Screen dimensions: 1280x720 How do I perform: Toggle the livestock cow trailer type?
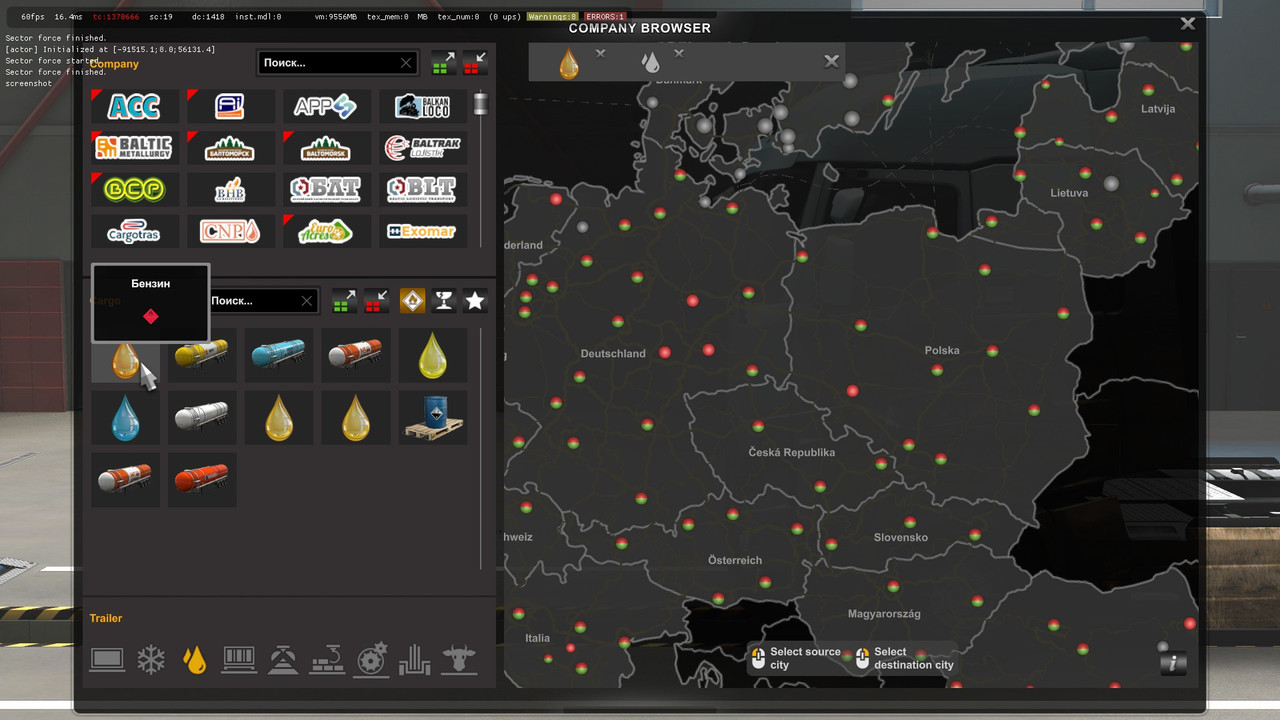point(459,660)
